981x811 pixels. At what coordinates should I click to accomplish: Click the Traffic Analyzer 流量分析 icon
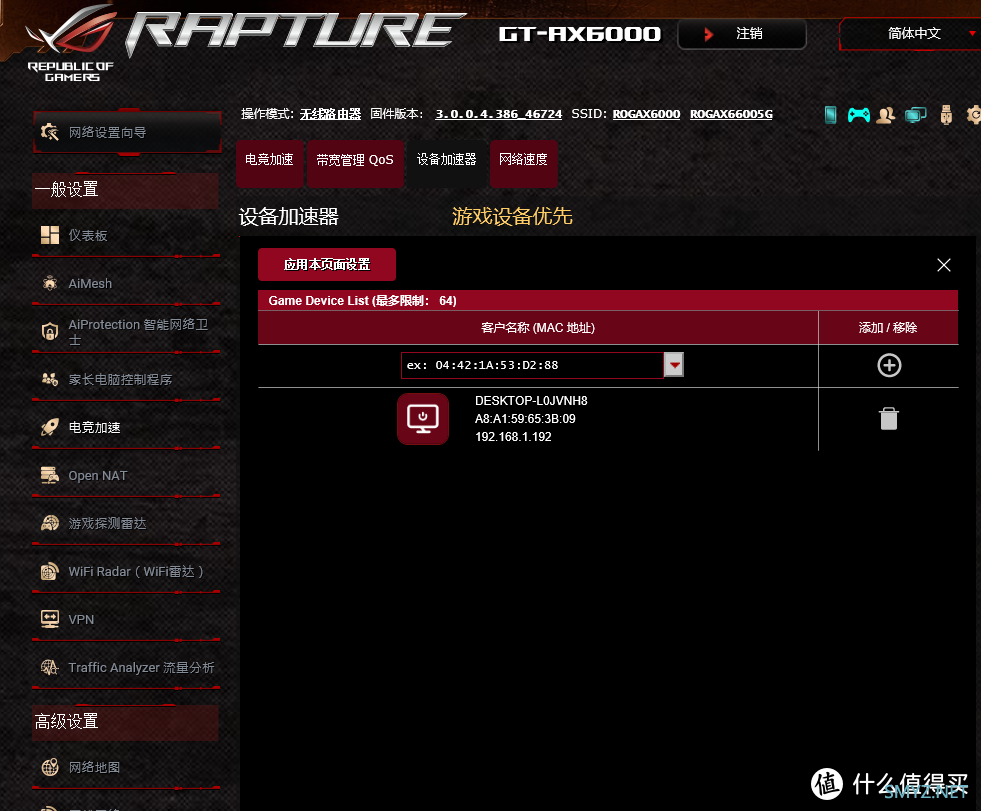[50, 668]
